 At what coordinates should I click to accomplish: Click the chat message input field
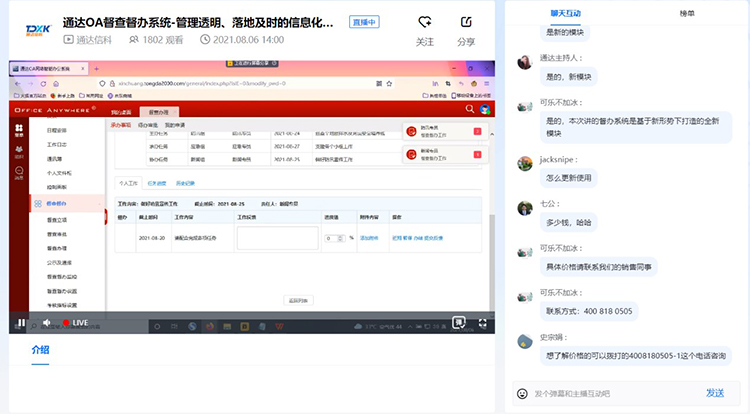point(615,393)
